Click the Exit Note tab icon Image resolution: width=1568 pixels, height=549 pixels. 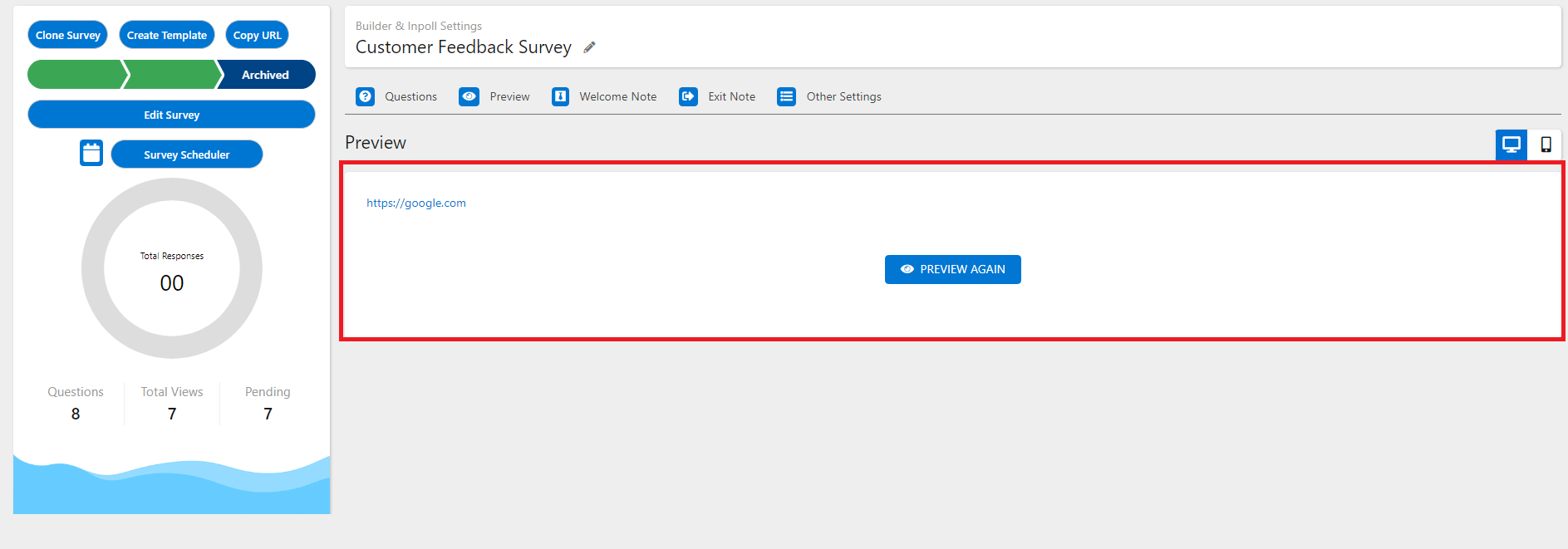(x=688, y=96)
